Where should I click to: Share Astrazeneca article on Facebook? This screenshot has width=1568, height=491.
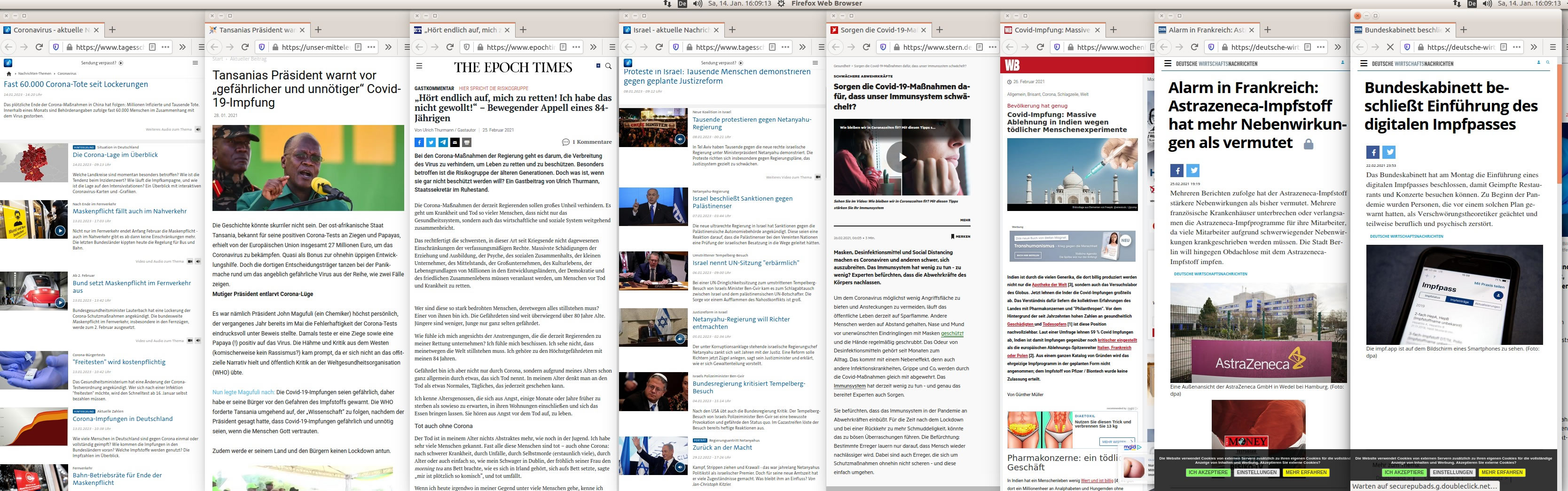1176,171
